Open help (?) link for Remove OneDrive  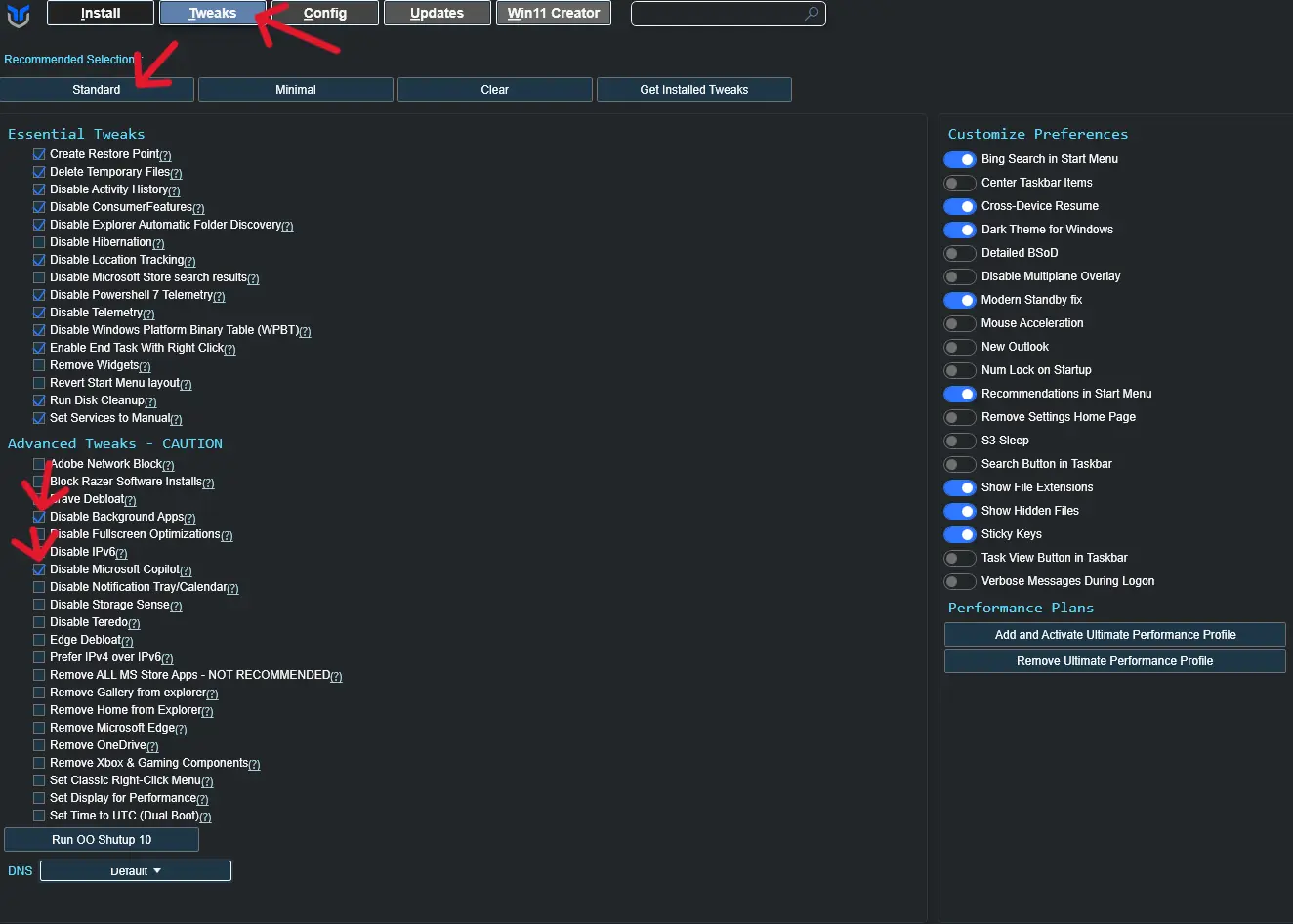(152, 747)
